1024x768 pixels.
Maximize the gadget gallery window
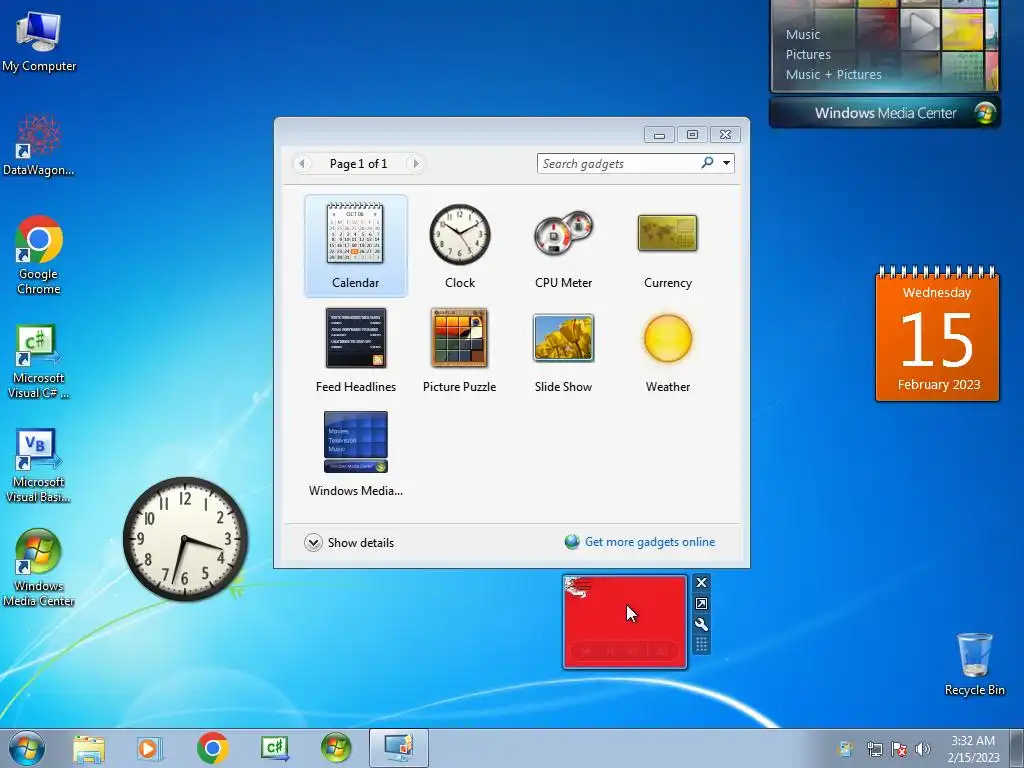pyautogui.click(x=692, y=135)
